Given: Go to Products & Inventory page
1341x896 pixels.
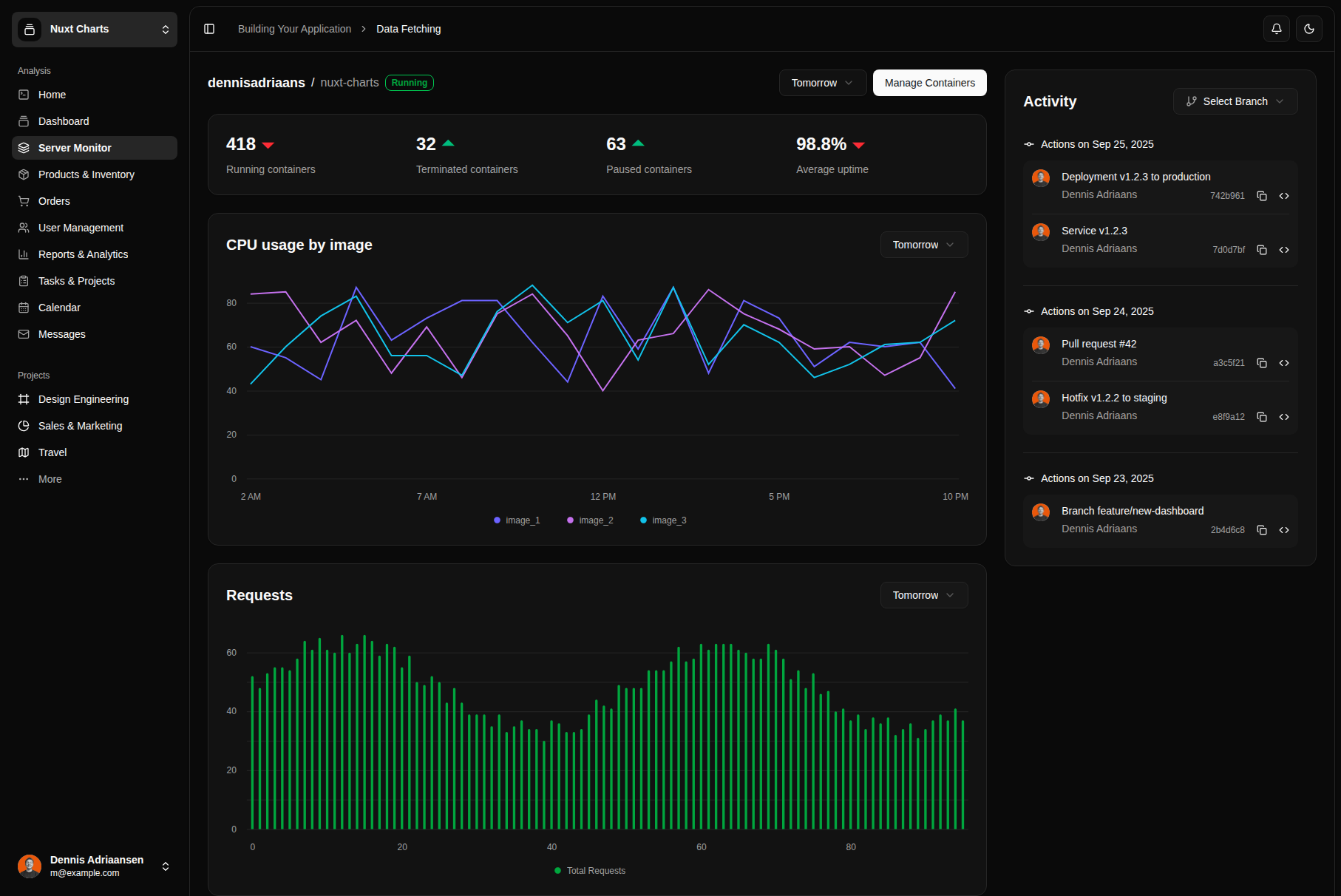Looking at the screenshot, I should [x=86, y=174].
